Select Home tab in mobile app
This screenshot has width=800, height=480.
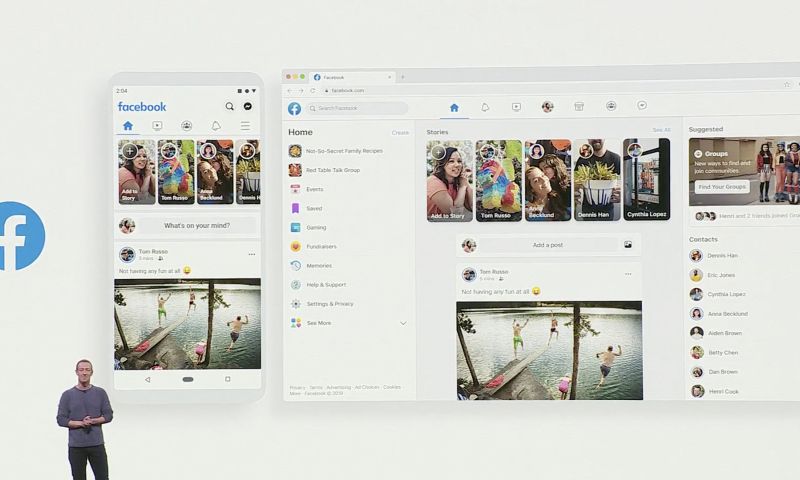(128, 125)
